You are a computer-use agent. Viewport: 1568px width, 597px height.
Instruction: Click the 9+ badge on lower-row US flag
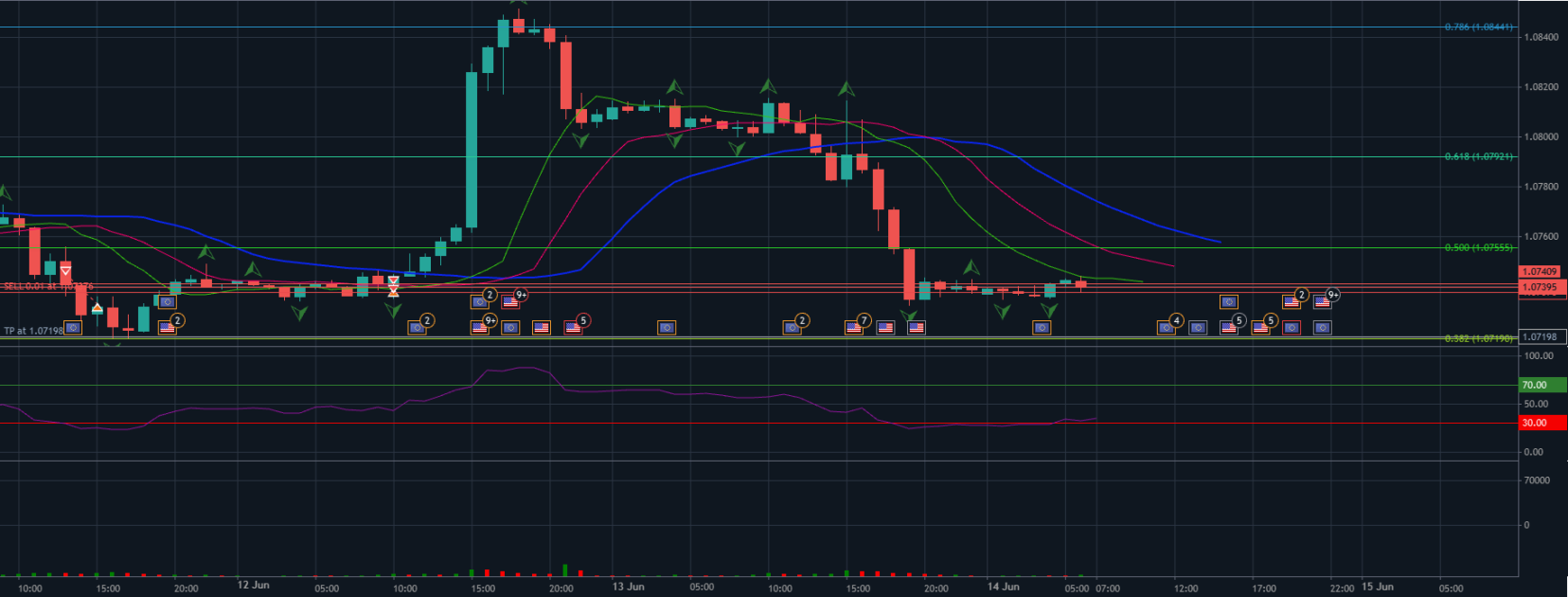[490, 320]
